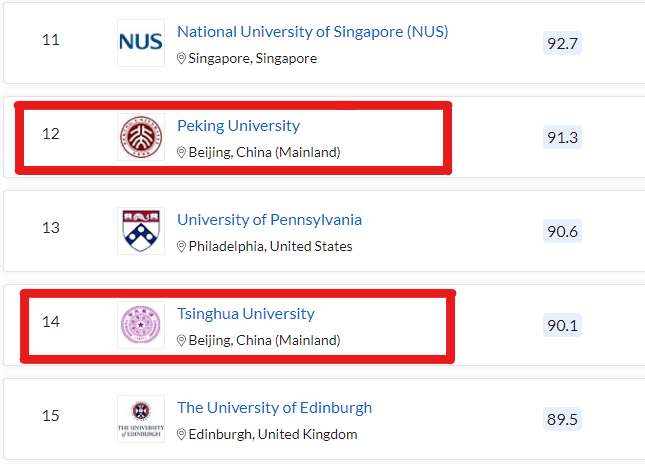Open National University of Singapore (NUS) link
Viewport: 645px width, 464px height.
(x=312, y=32)
